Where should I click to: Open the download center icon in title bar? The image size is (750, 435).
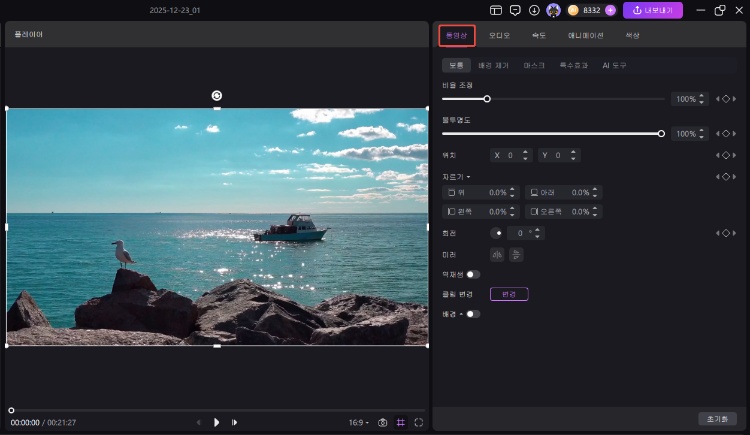pyautogui.click(x=534, y=10)
